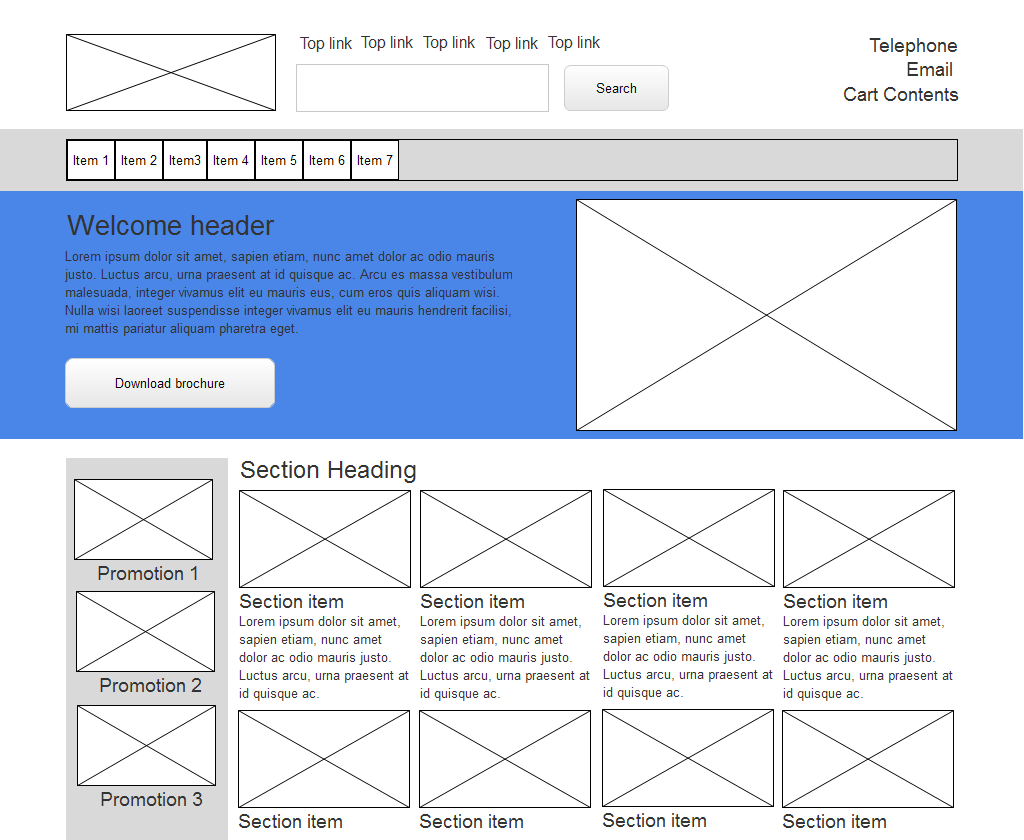Click first Section item title in top row

(291, 602)
